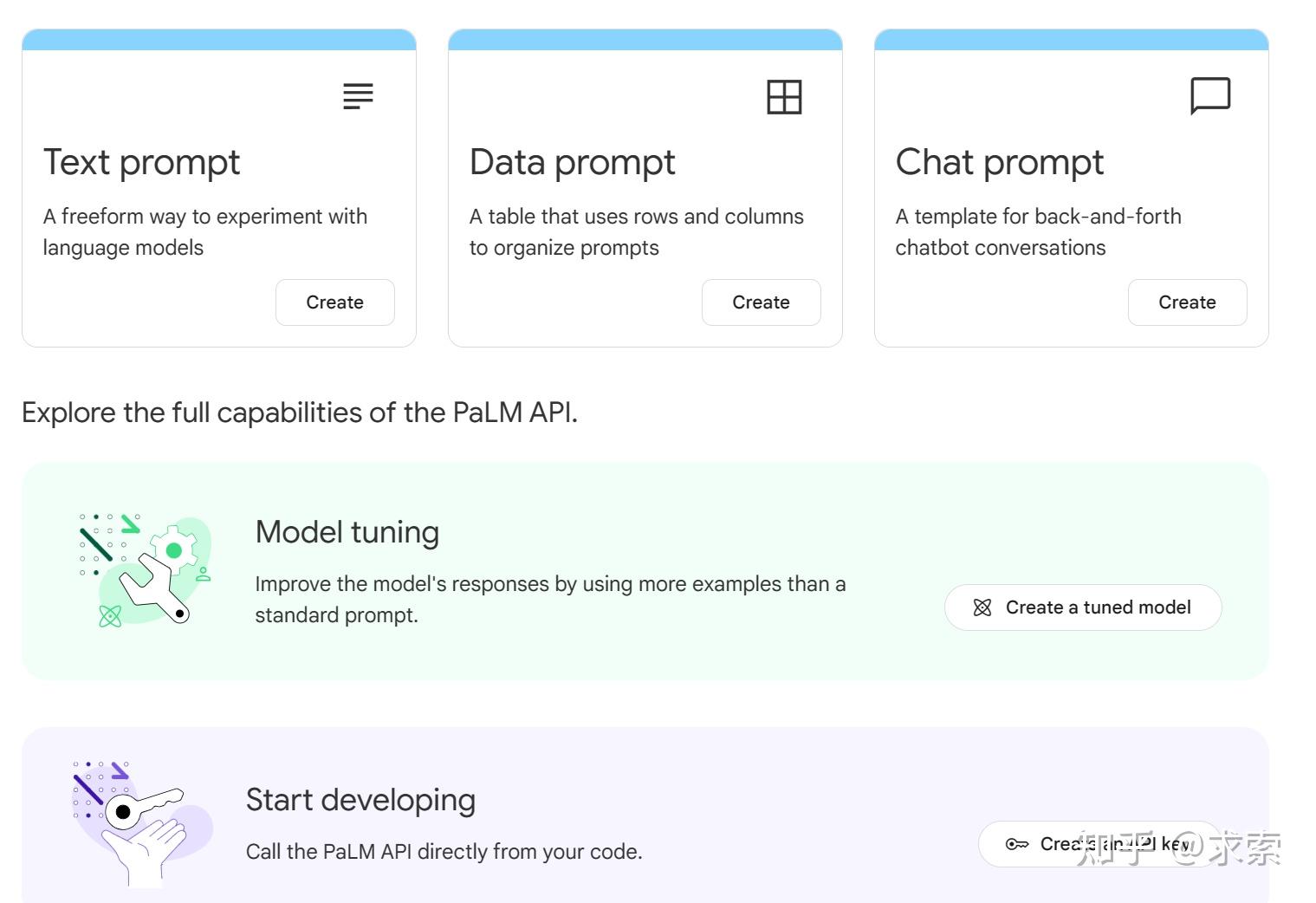
Task: Click the speech bubble icon on Chat prompt card
Action: (x=1210, y=95)
